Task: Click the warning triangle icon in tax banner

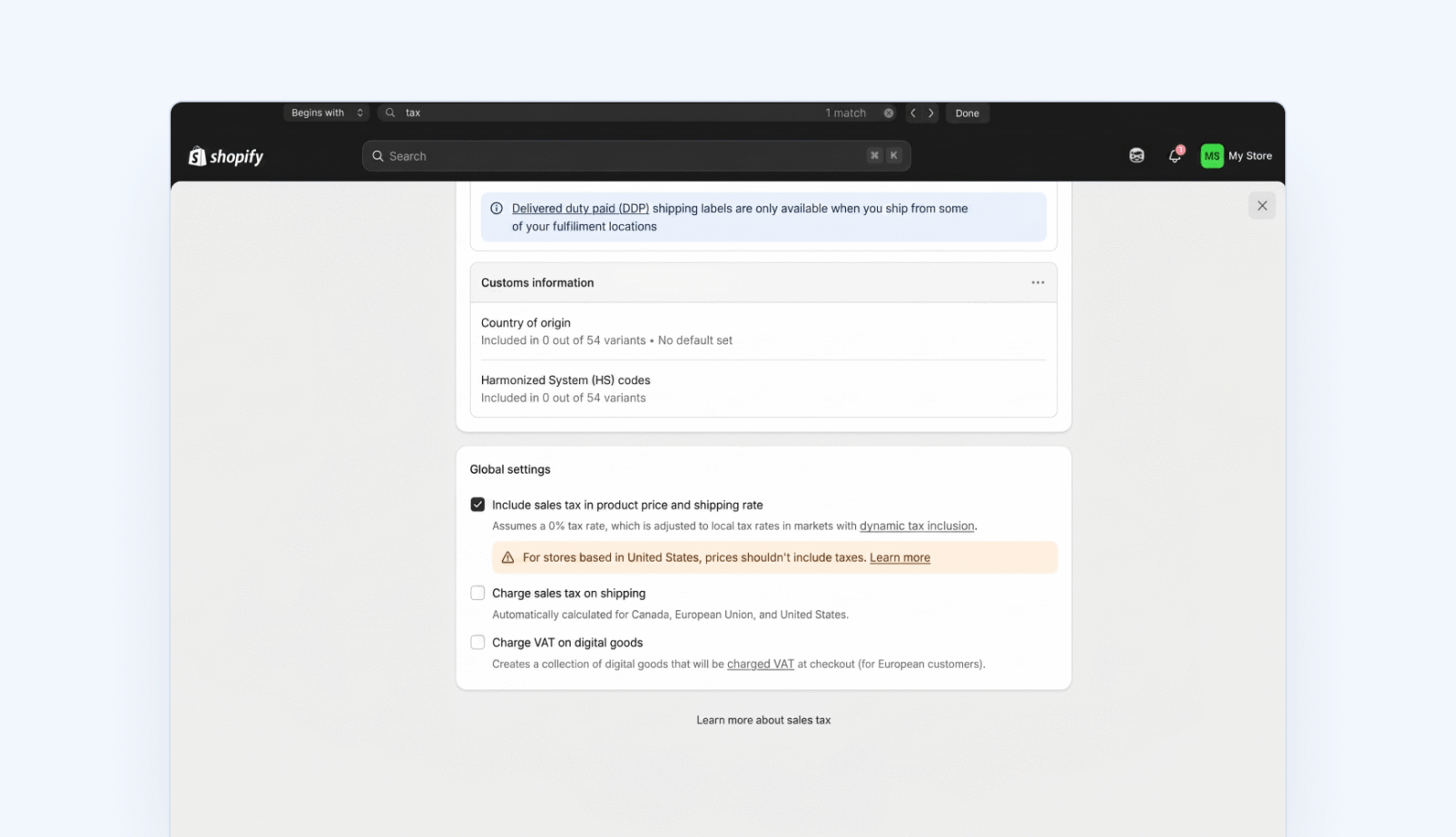Action: pos(507,557)
